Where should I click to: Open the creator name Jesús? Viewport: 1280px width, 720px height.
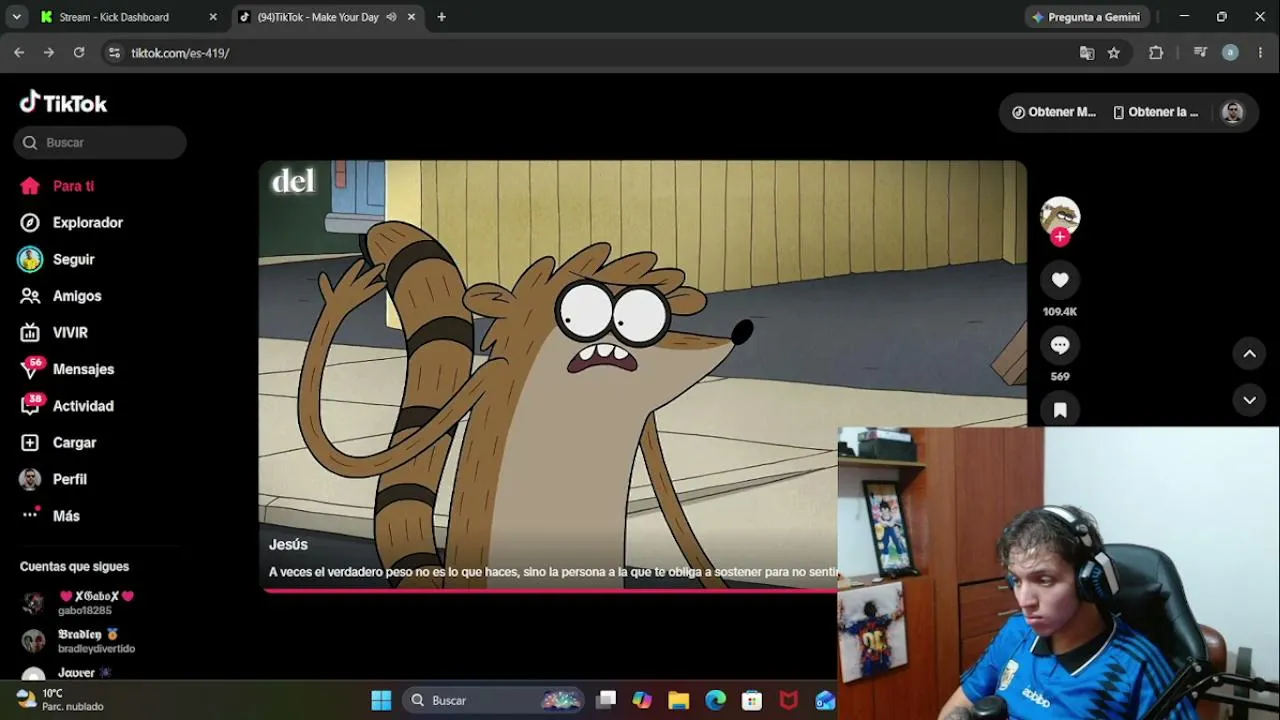(x=288, y=545)
